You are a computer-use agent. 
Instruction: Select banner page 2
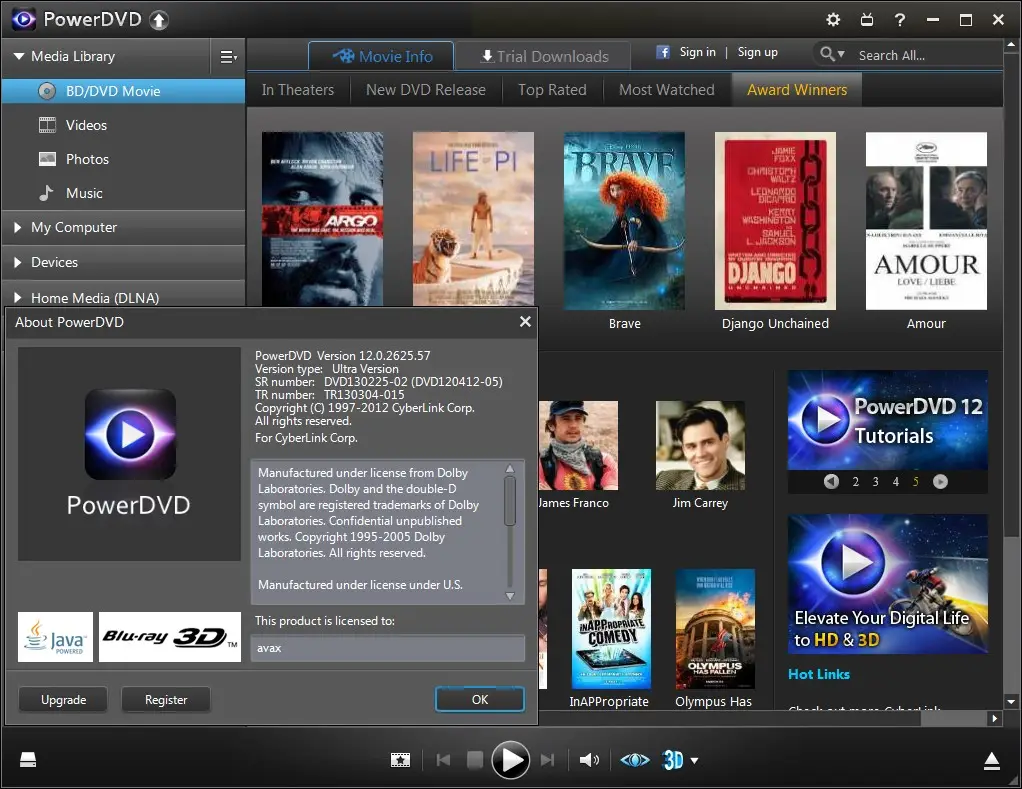856,482
